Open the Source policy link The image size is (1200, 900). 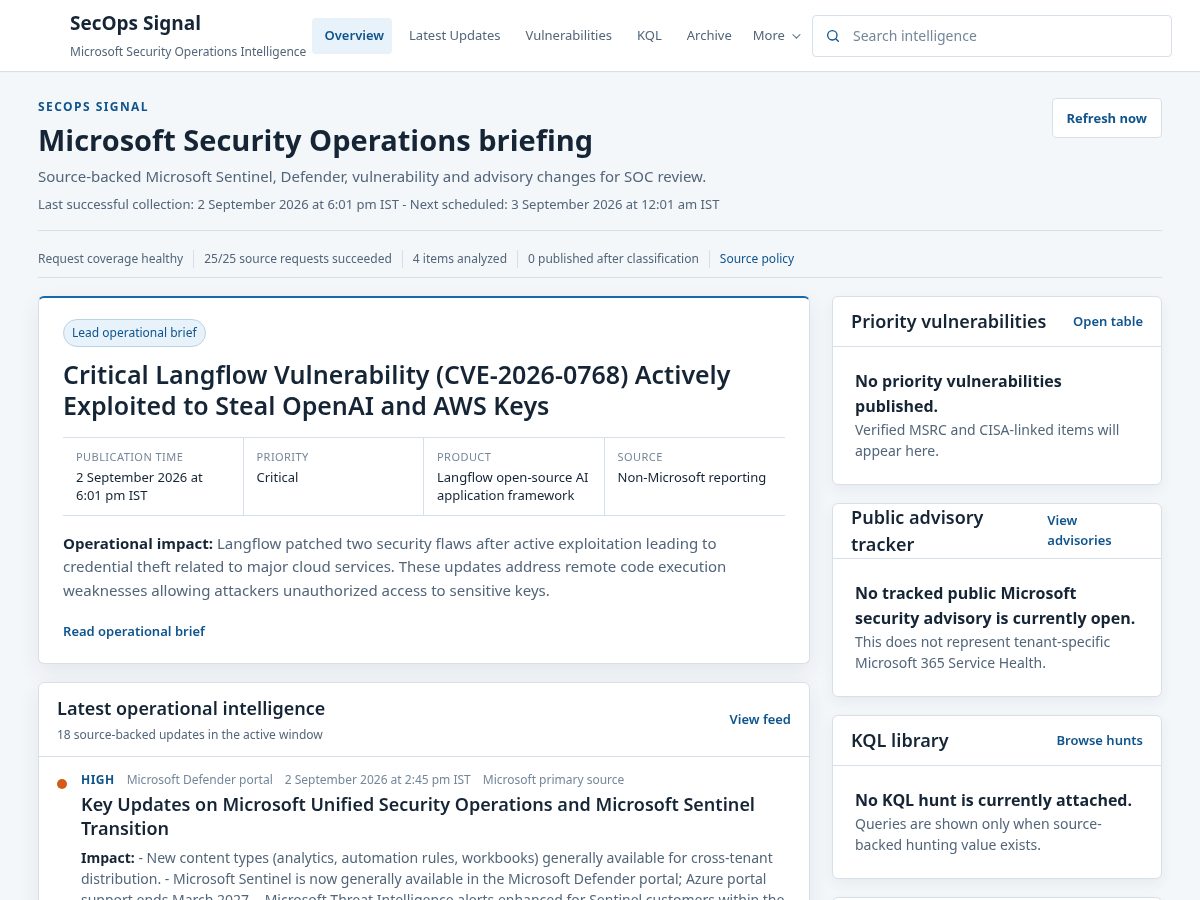point(756,258)
